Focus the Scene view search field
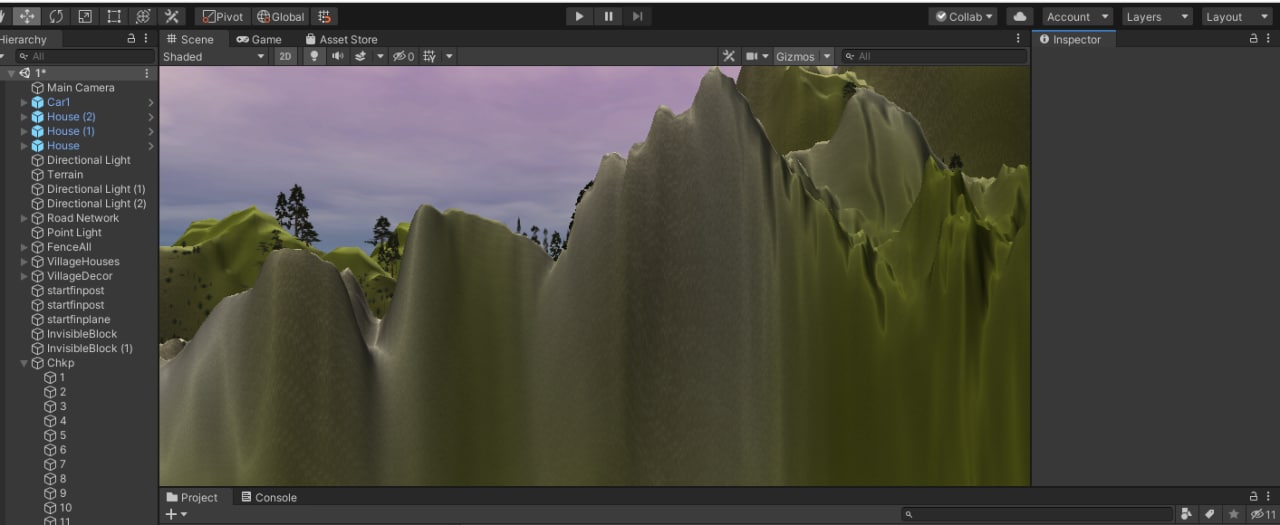The height and width of the screenshot is (525, 1280). click(x=934, y=56)
